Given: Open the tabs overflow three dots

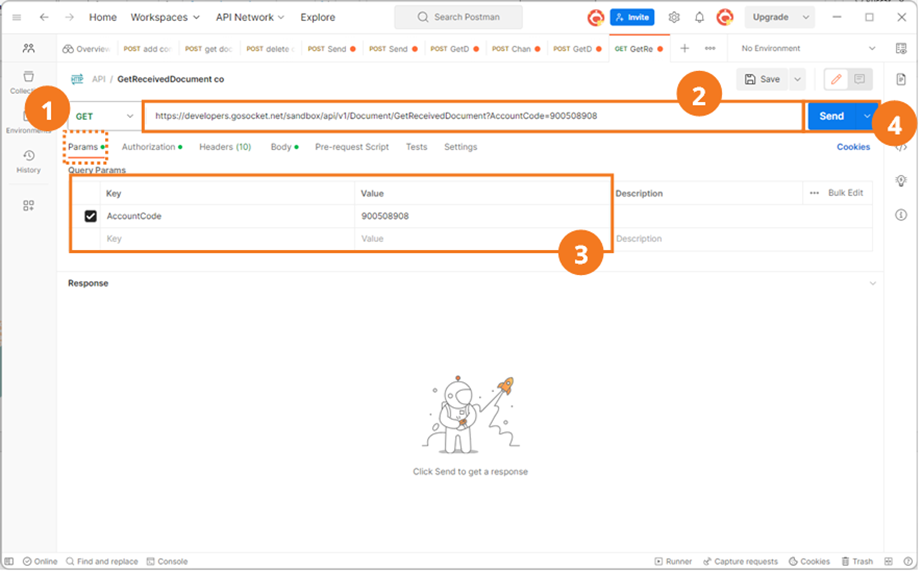Looking at the screenshot, I should pos(710,48).
